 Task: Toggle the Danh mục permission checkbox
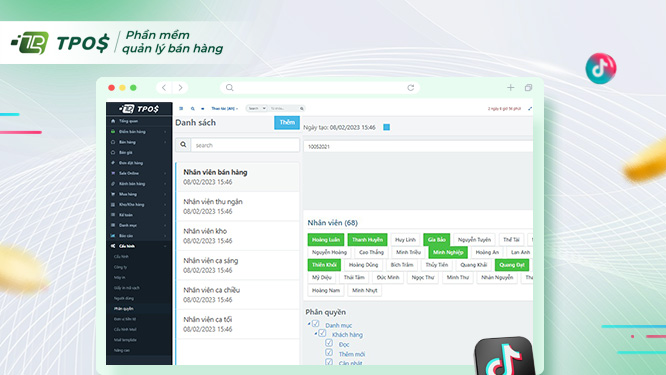[x=316, y=324]
